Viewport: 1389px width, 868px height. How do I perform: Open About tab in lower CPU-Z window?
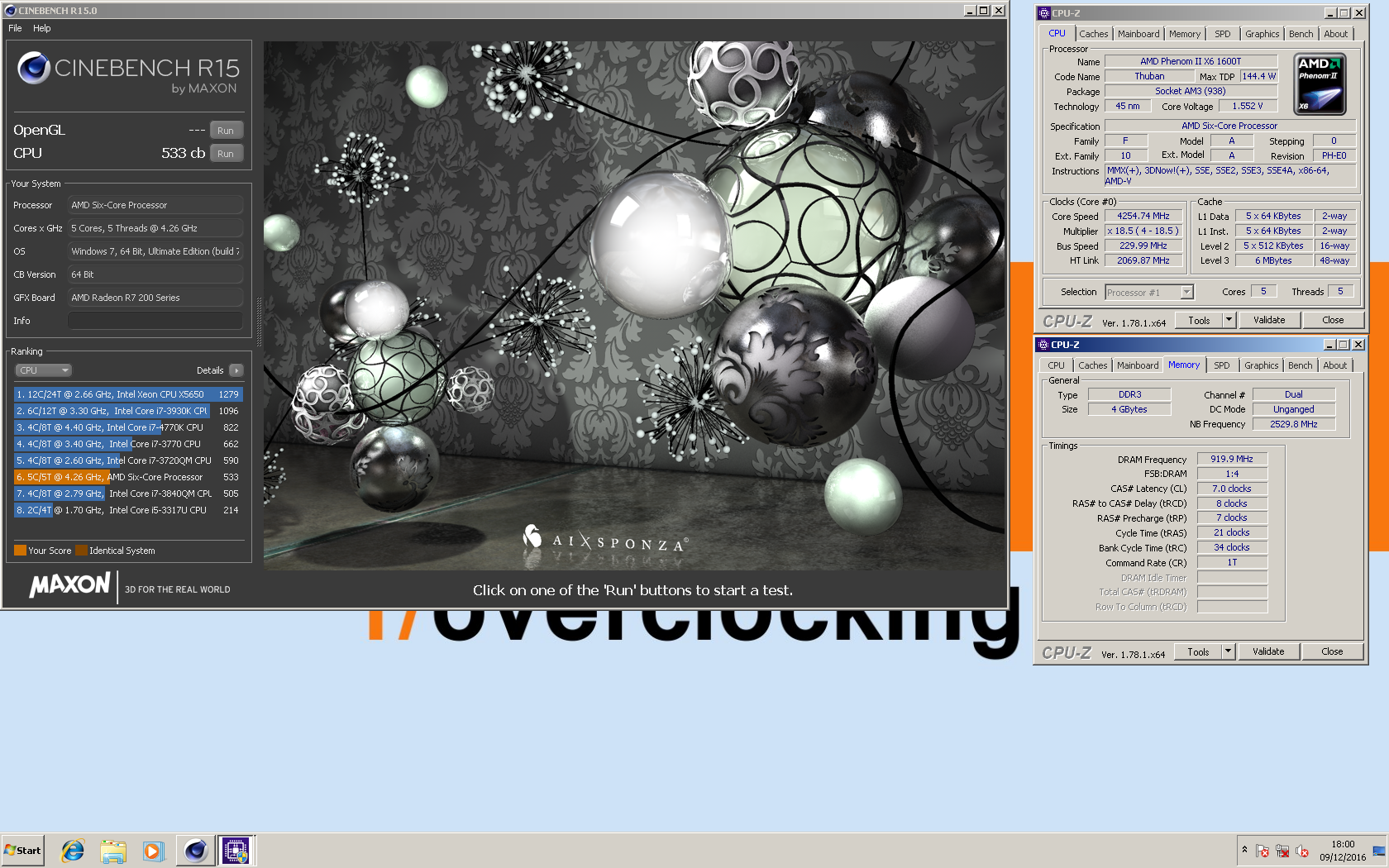(1334, 365)
